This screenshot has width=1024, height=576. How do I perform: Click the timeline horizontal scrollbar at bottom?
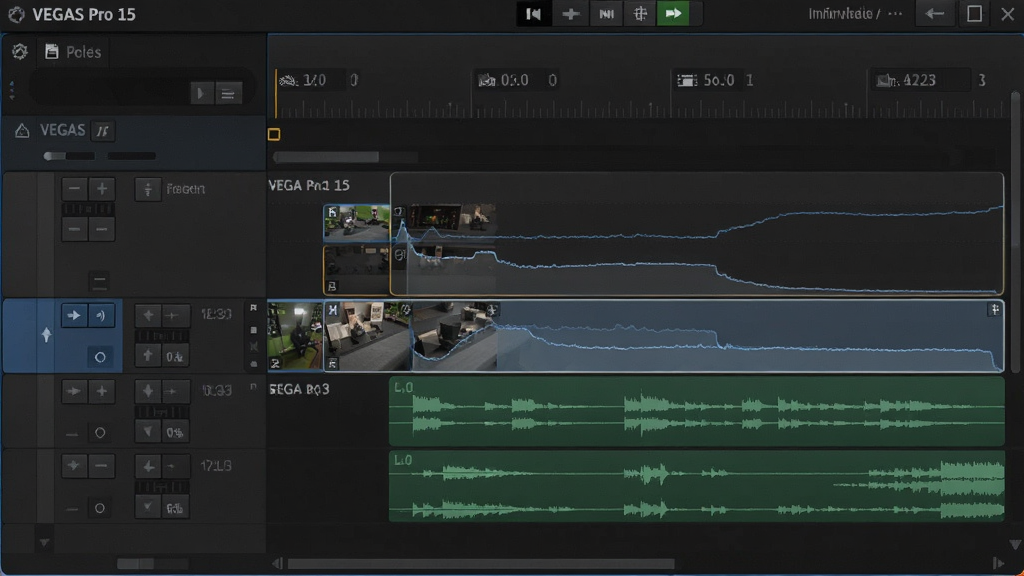[x=481, y=564]
